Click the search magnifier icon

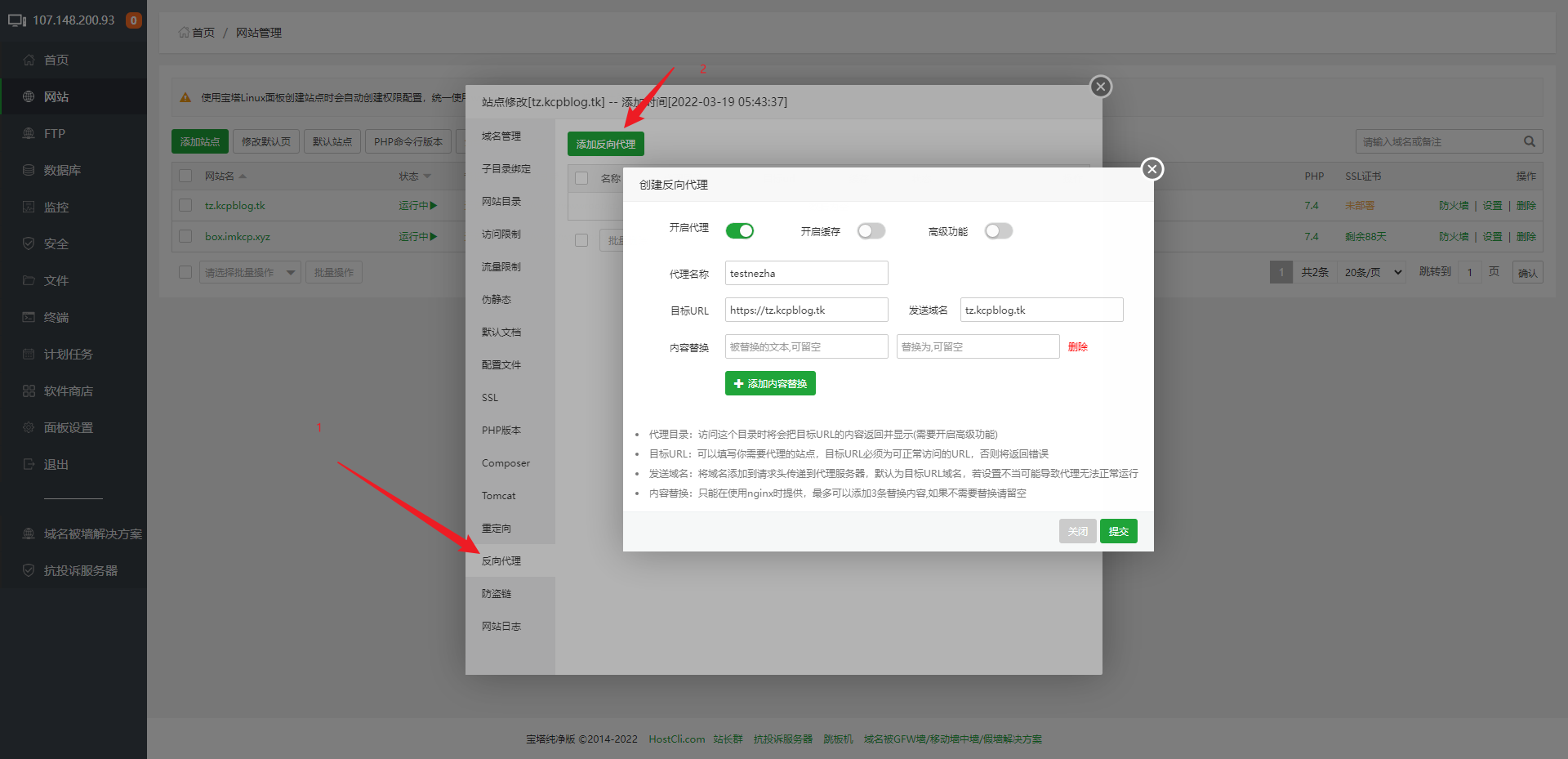1529,141
